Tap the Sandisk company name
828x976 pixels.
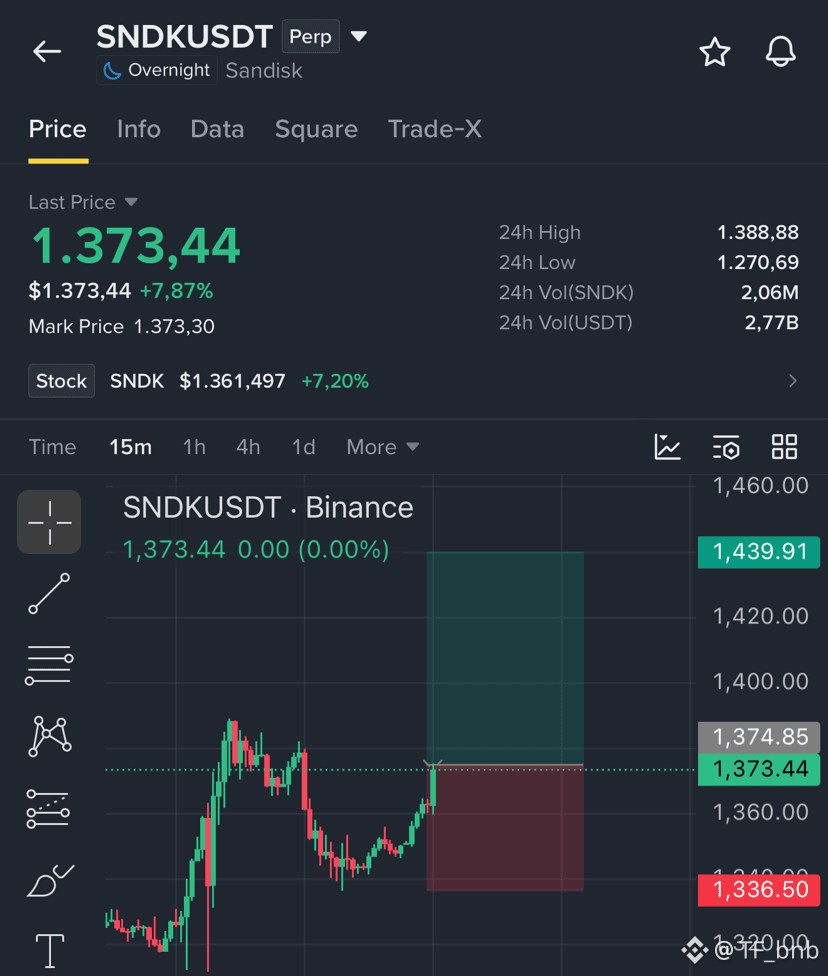[263, 70]
